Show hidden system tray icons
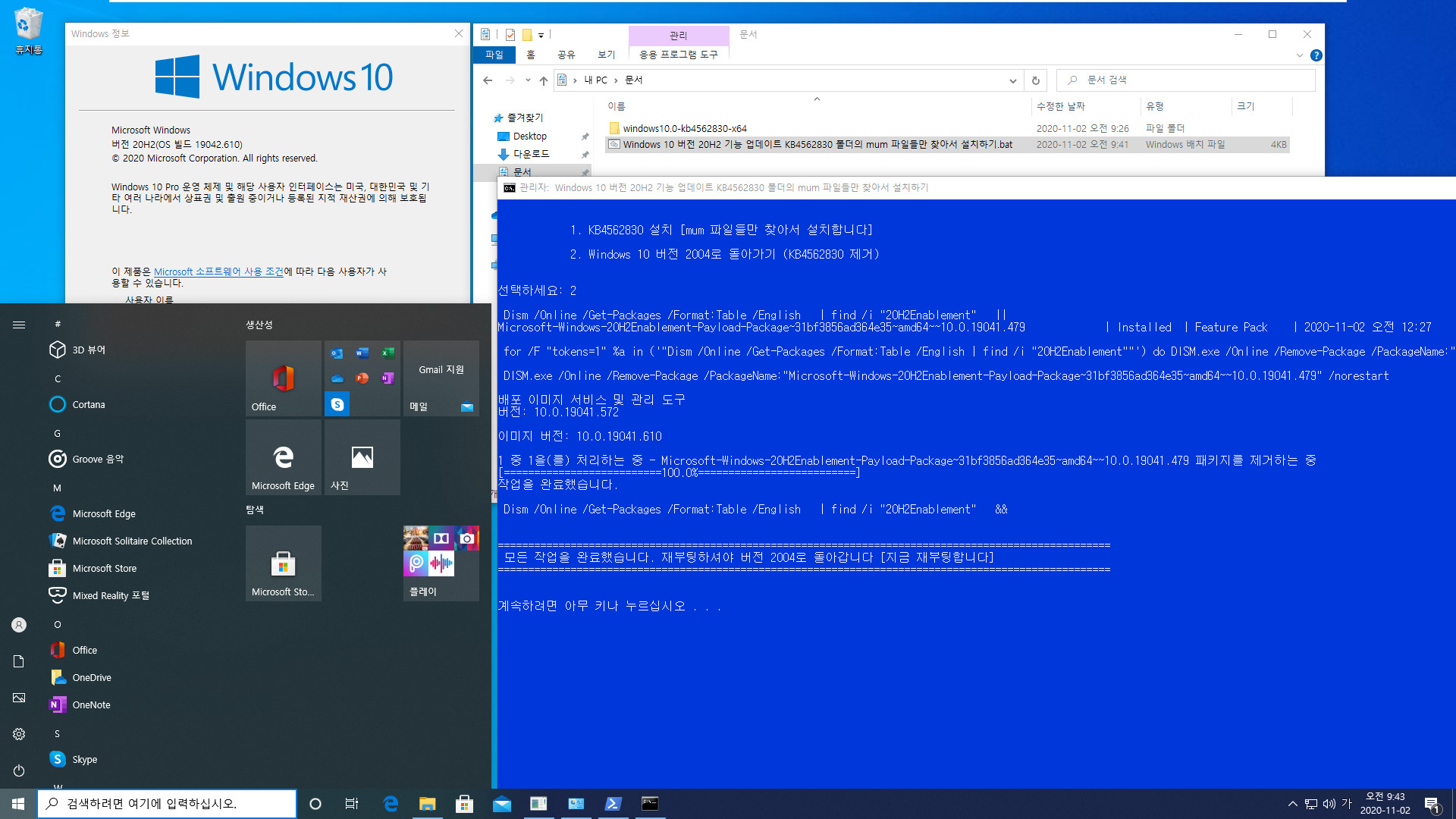The width and height of the screenshot is (1456, 819). tap(1292, 804)
